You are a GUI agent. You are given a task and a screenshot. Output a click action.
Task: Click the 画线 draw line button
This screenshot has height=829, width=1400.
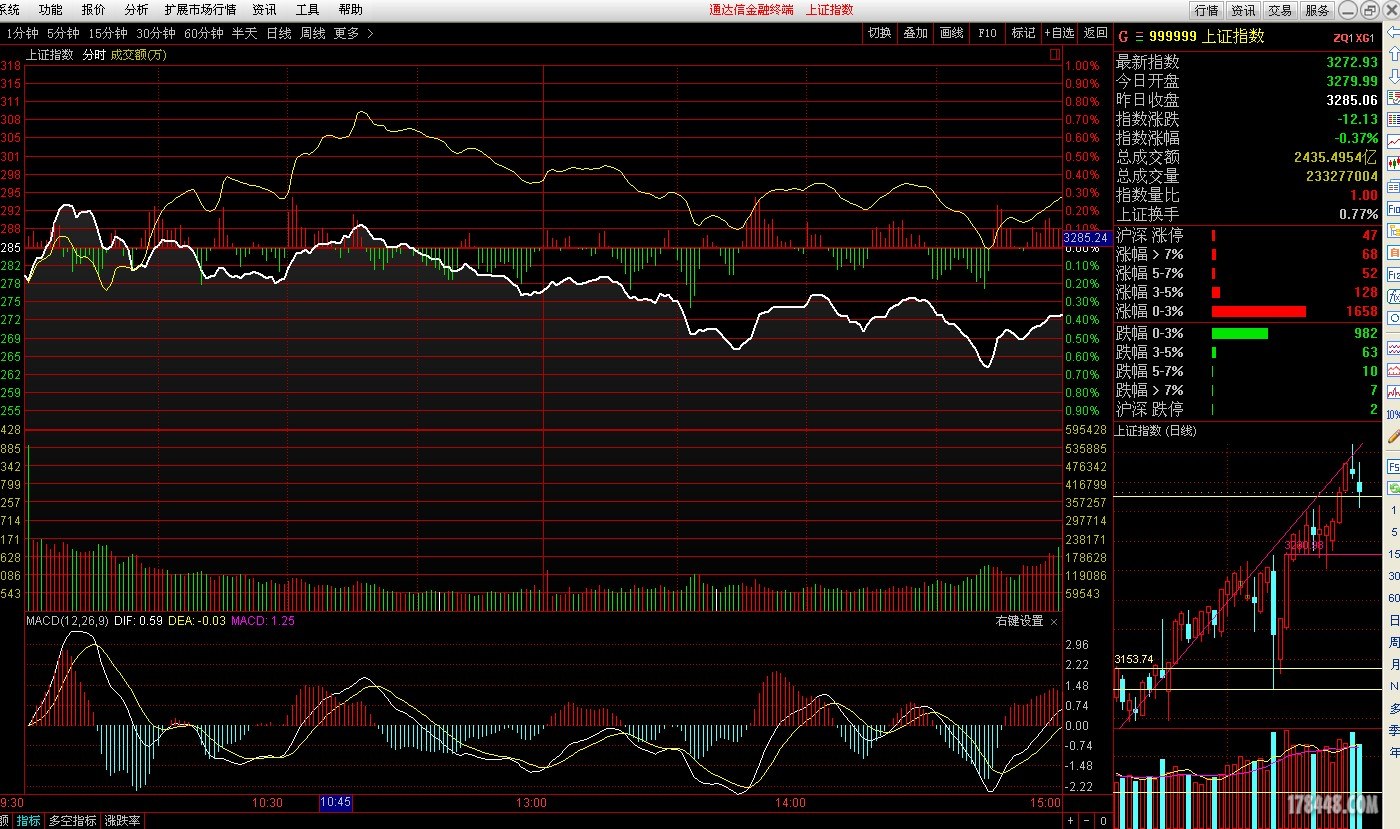coord(951,33)
